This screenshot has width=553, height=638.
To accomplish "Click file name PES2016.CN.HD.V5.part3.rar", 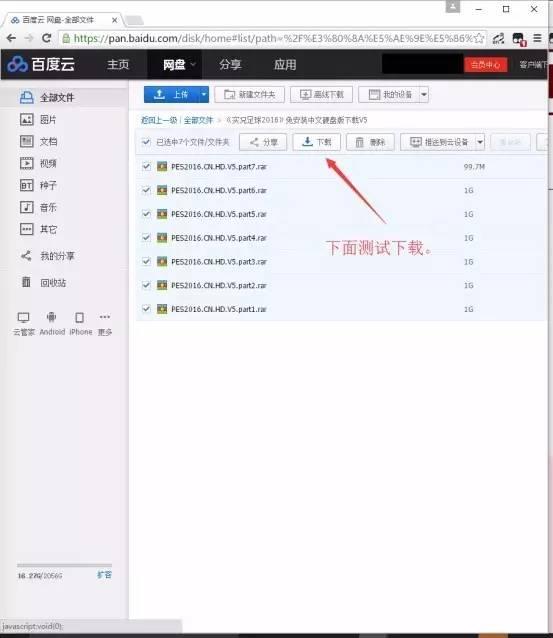I will pos(219,262).
